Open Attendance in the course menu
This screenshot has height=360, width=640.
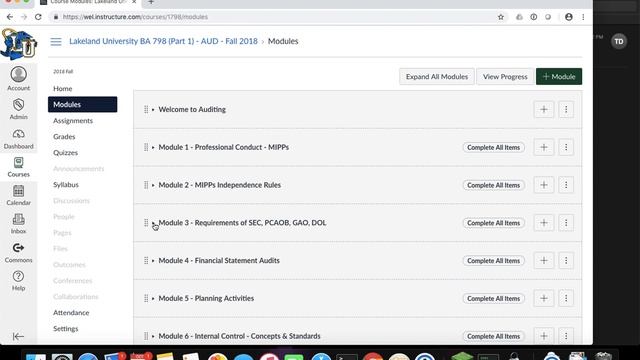[71, 313]
